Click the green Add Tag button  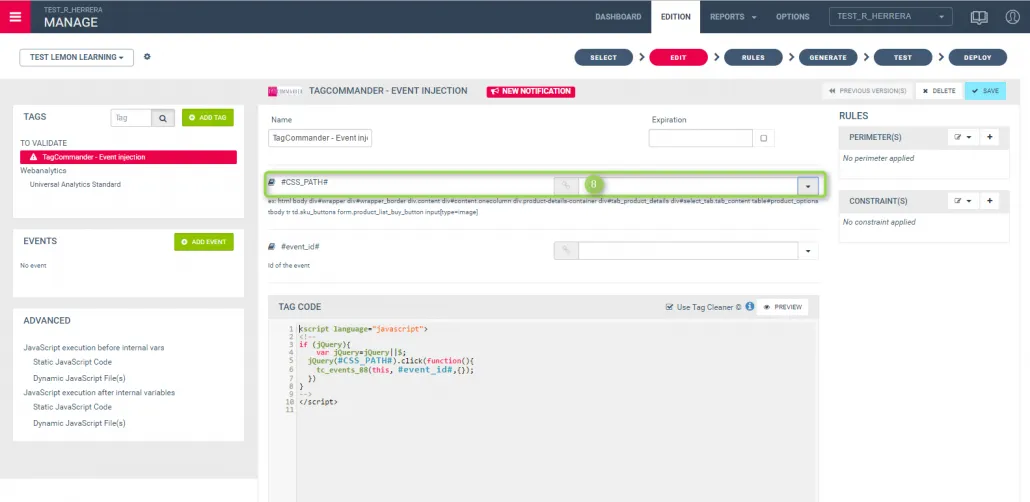(207, 118)
